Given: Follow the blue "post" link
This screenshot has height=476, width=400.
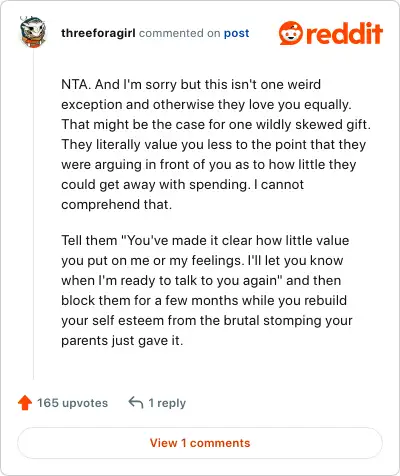Looking at the screenshot, I should tap(236, 33).
